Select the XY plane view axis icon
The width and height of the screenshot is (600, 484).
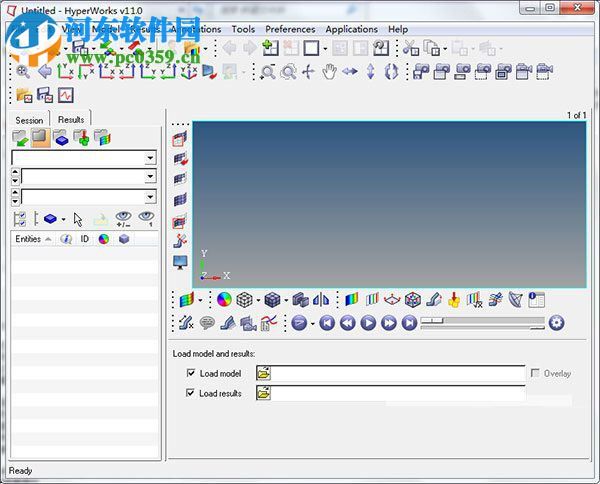(65, 72)
